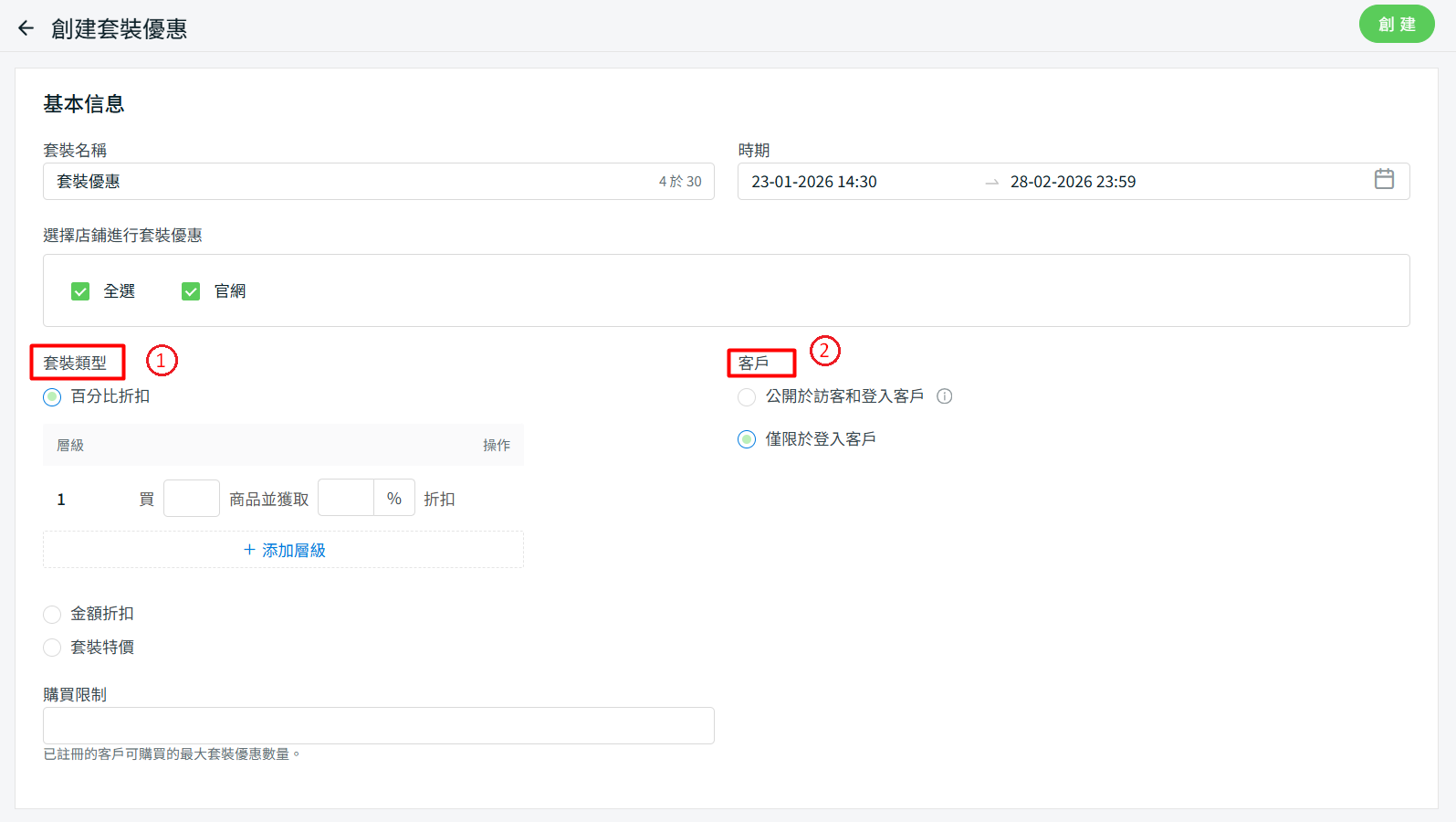Screen dimensions: 1456x822
Task: Click the end date 28-02-2026 23:59
Action: [1073, 182]
